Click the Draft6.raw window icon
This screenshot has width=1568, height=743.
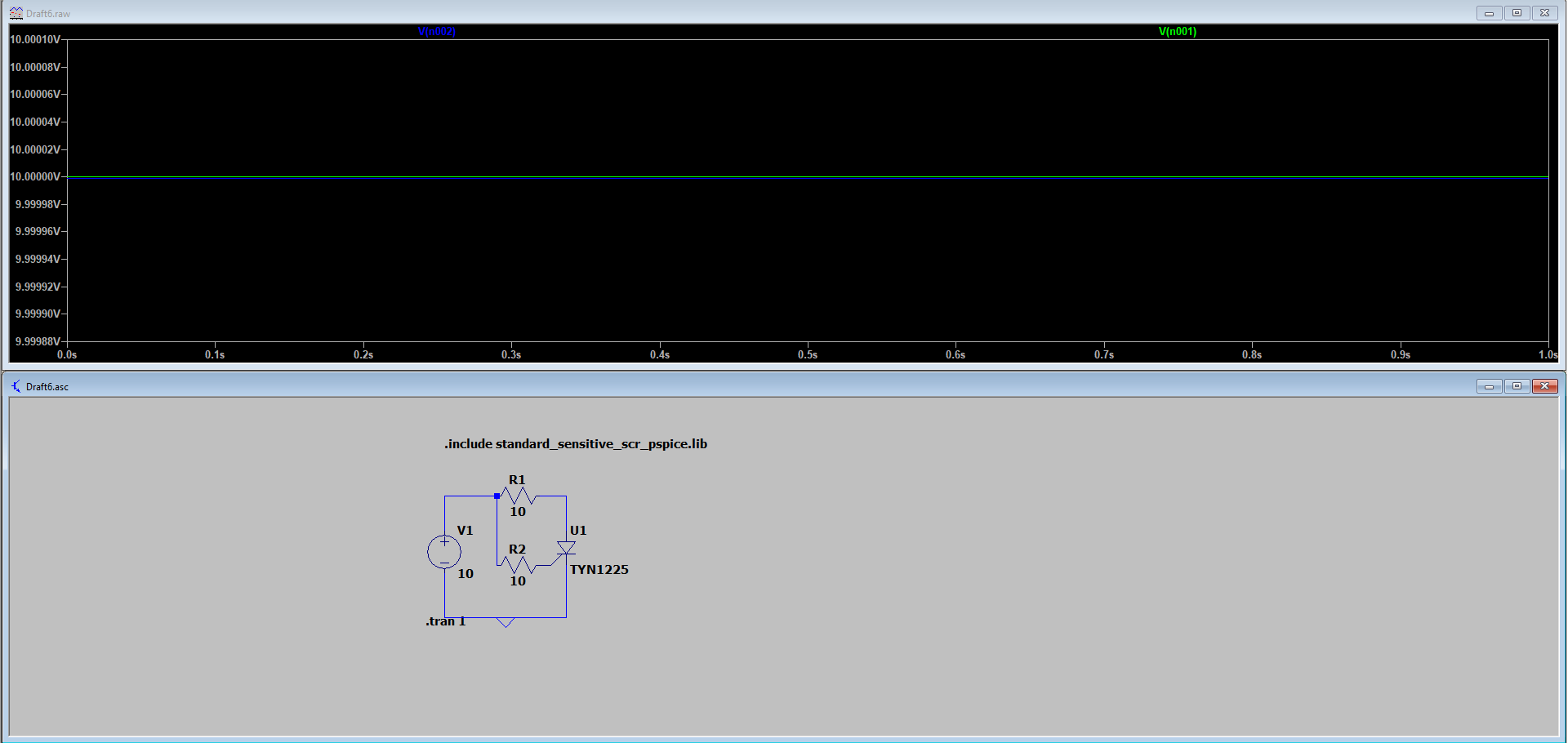[16, 13]
